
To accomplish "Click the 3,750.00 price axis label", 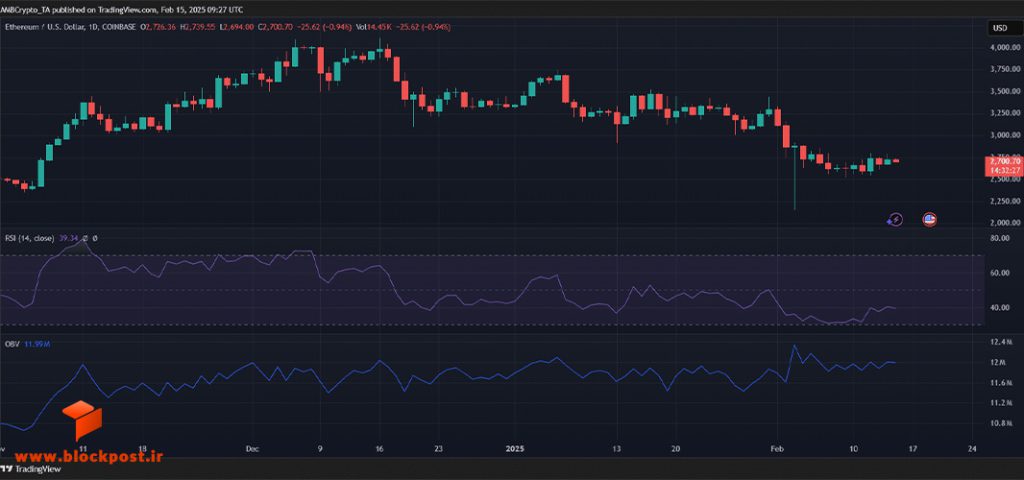I will [1004, 69].
